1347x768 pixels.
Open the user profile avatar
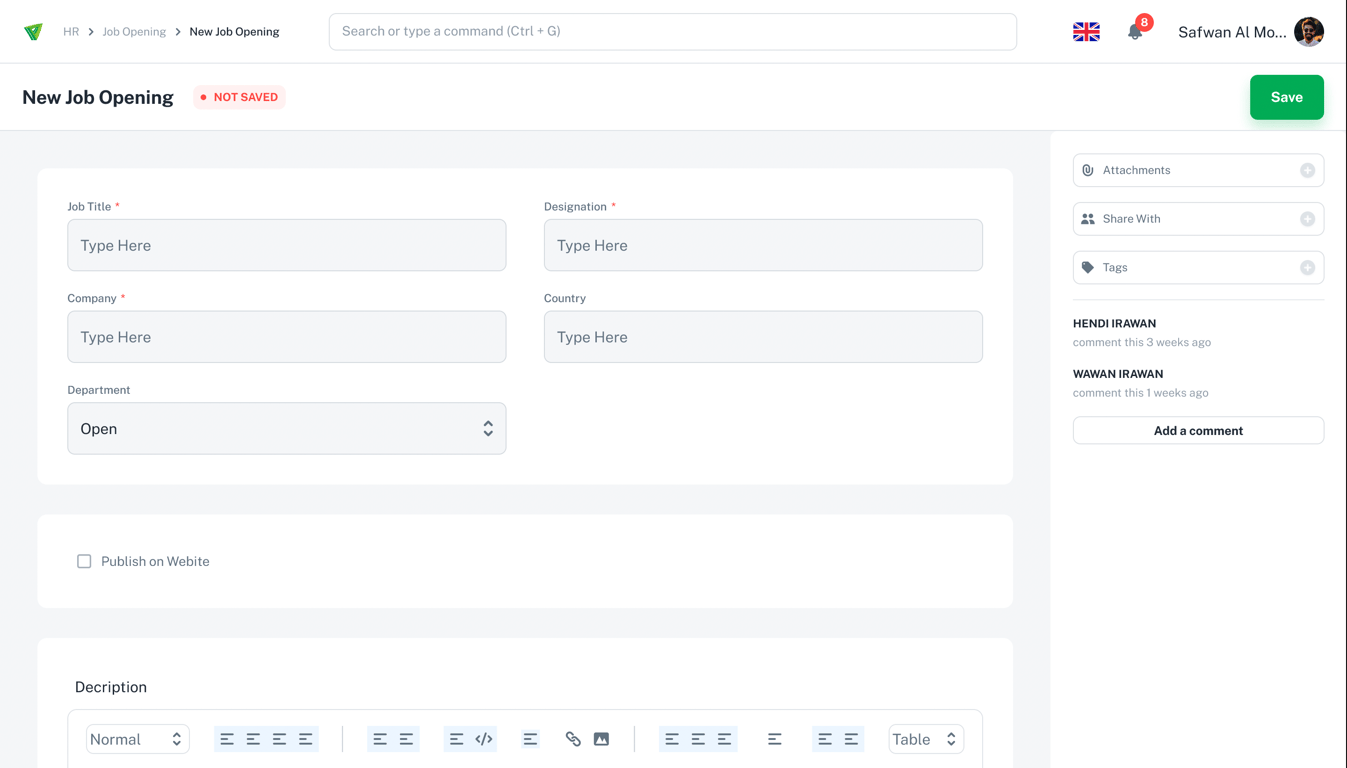tap(1308, 32)
